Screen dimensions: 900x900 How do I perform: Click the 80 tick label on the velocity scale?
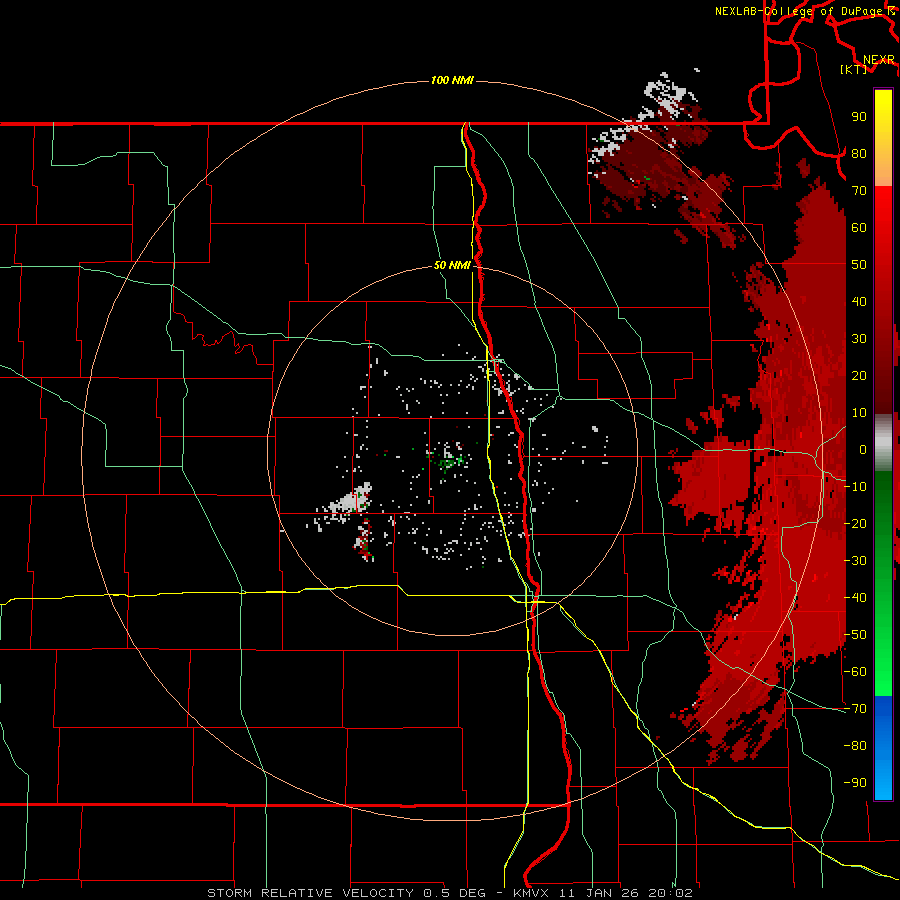tap(859, 153)
